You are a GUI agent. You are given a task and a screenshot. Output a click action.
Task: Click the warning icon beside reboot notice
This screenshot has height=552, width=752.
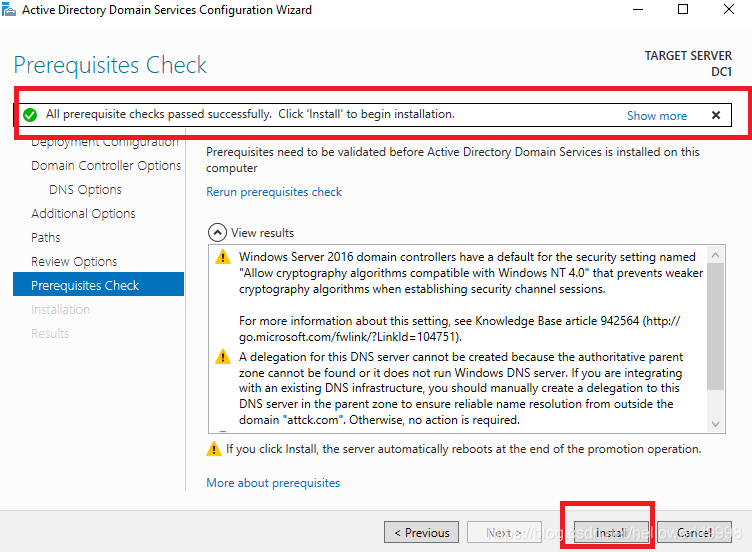pyautogui.click(x=213, y=449)
